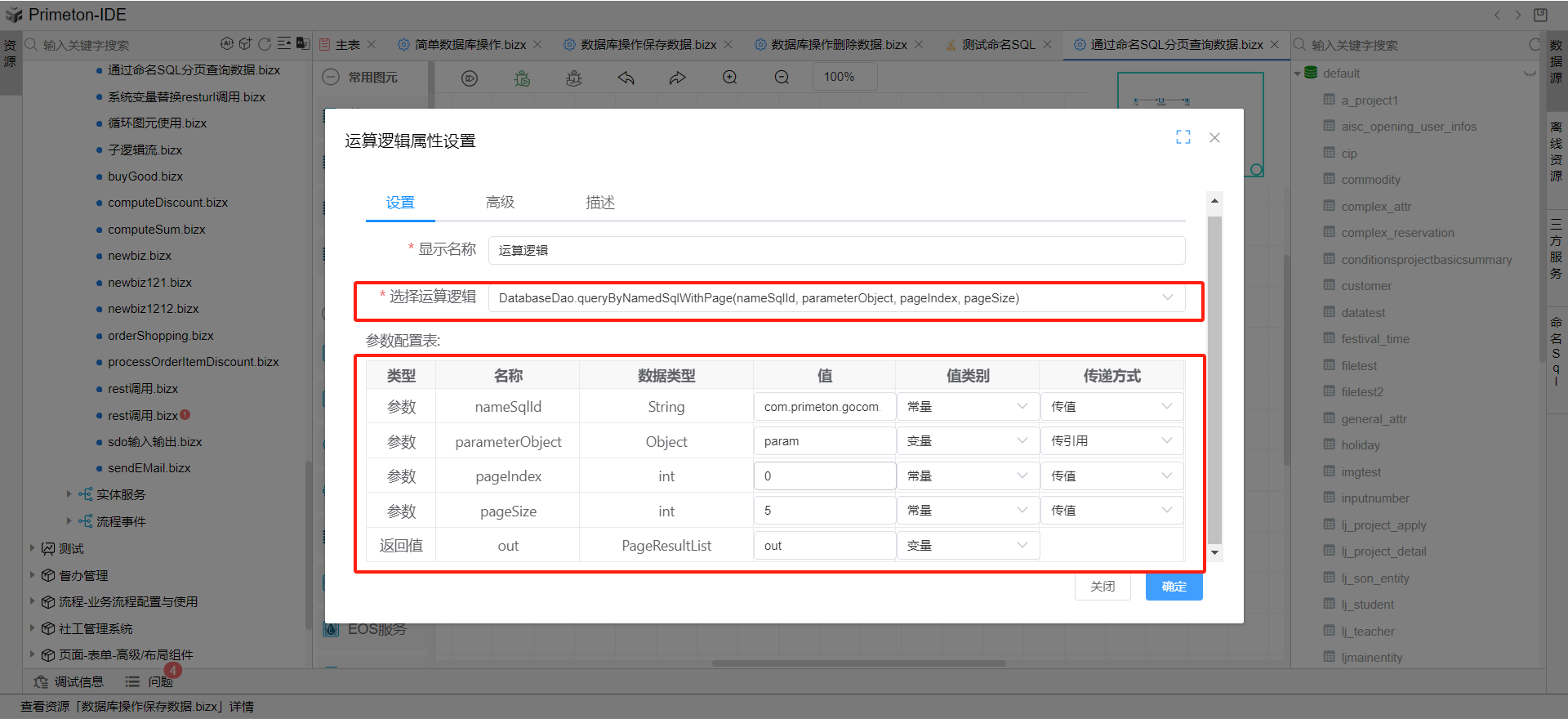Image resolution: width=1568 pixels, height=719 pixels.
Task: Expand the 实体服务 tree node
Action: pyautogui.click(x=69, y=494)
